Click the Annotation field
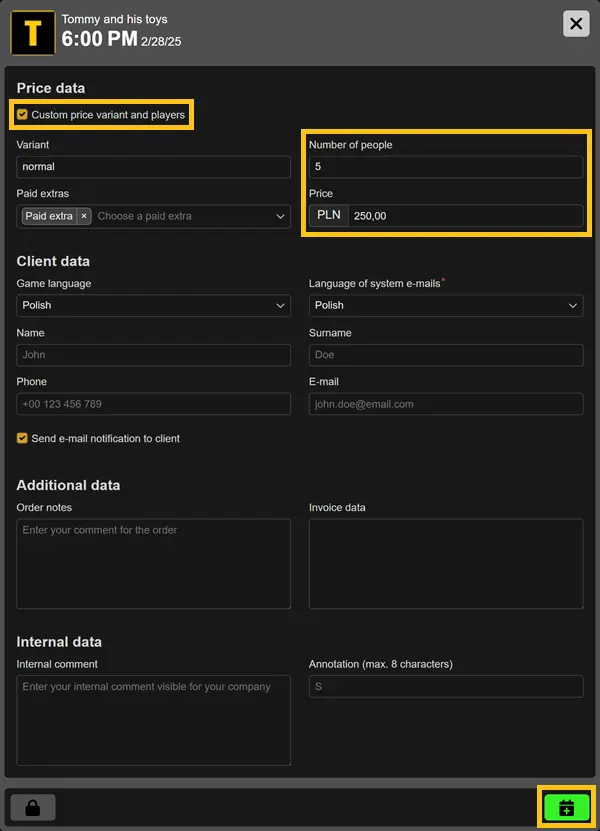 [445, 686]
